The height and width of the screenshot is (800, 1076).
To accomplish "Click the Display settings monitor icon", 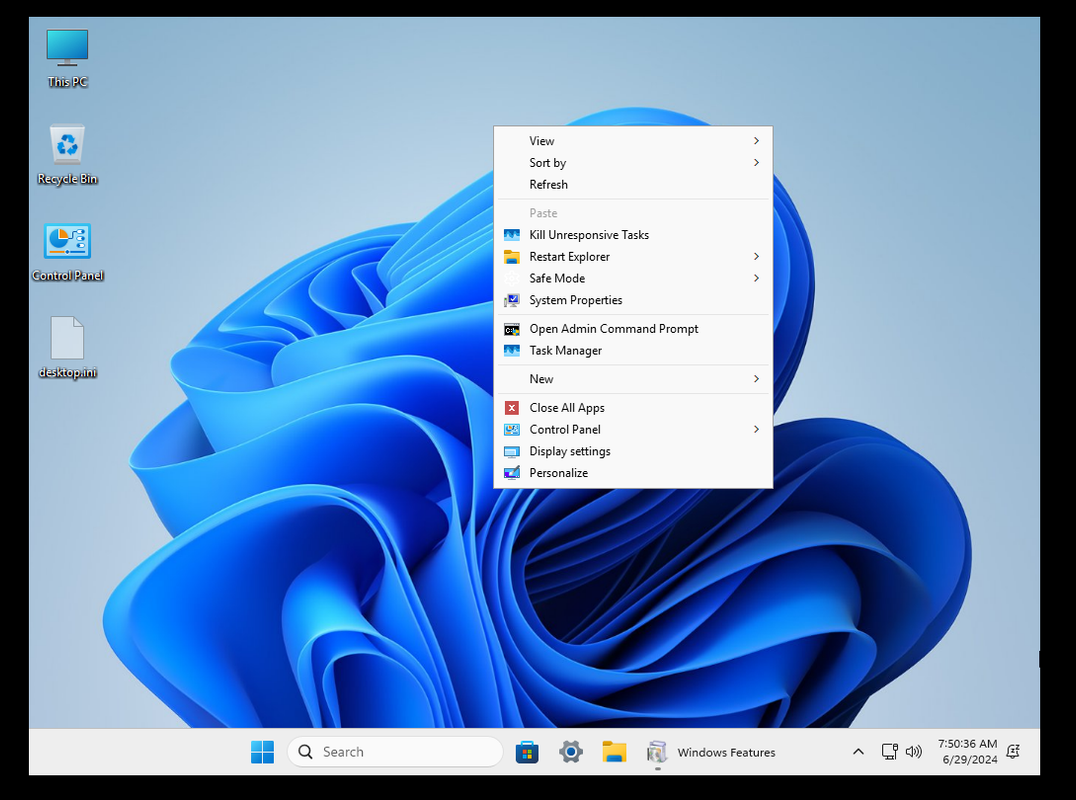I will pyautogui.click(x=512, y=451).
